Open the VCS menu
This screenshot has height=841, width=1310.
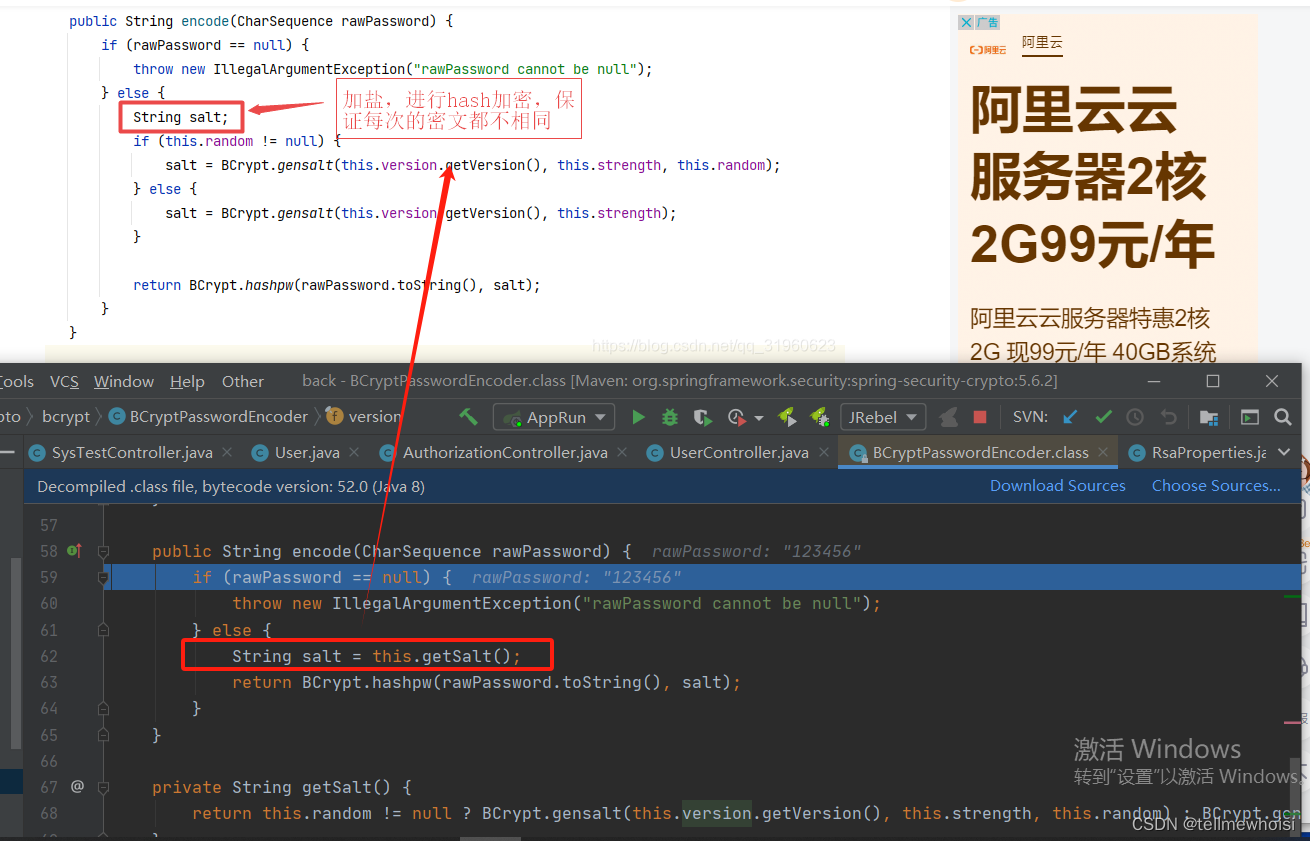pyautogui.click(x=64, y=381)
